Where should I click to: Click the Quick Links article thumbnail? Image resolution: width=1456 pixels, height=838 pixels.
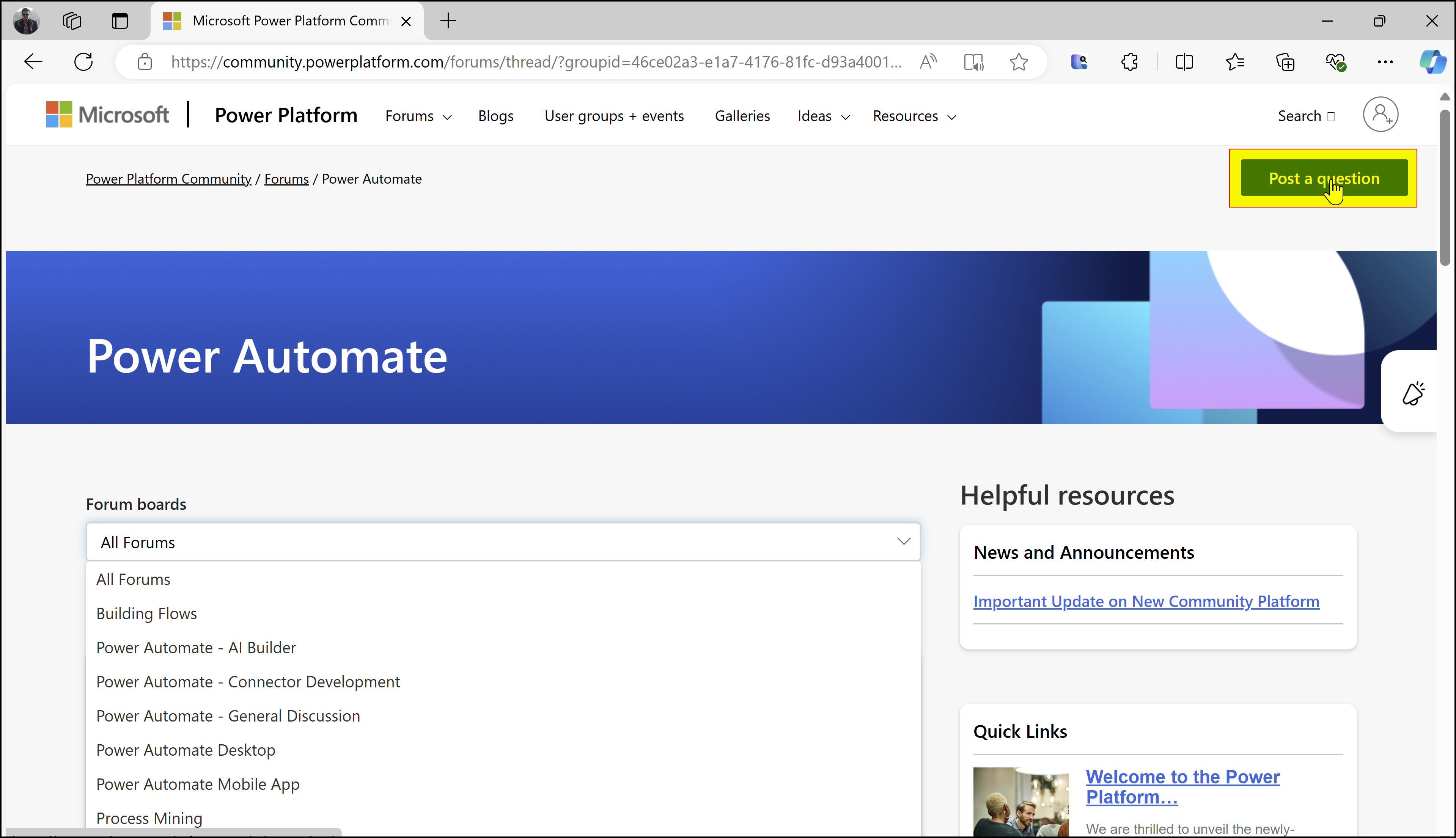click(1021, 802)
